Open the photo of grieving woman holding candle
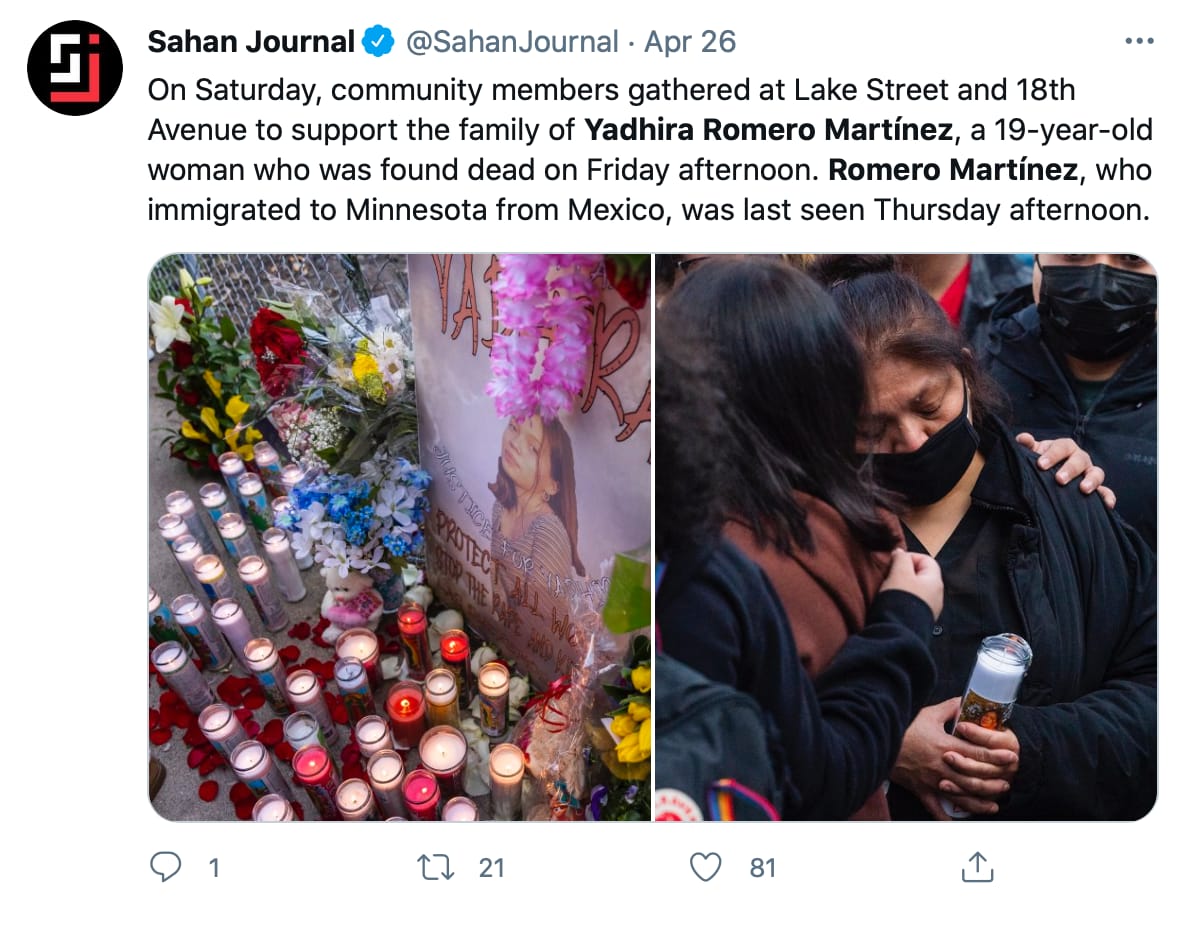This screenshot has width=1188, height=938. 906,537
